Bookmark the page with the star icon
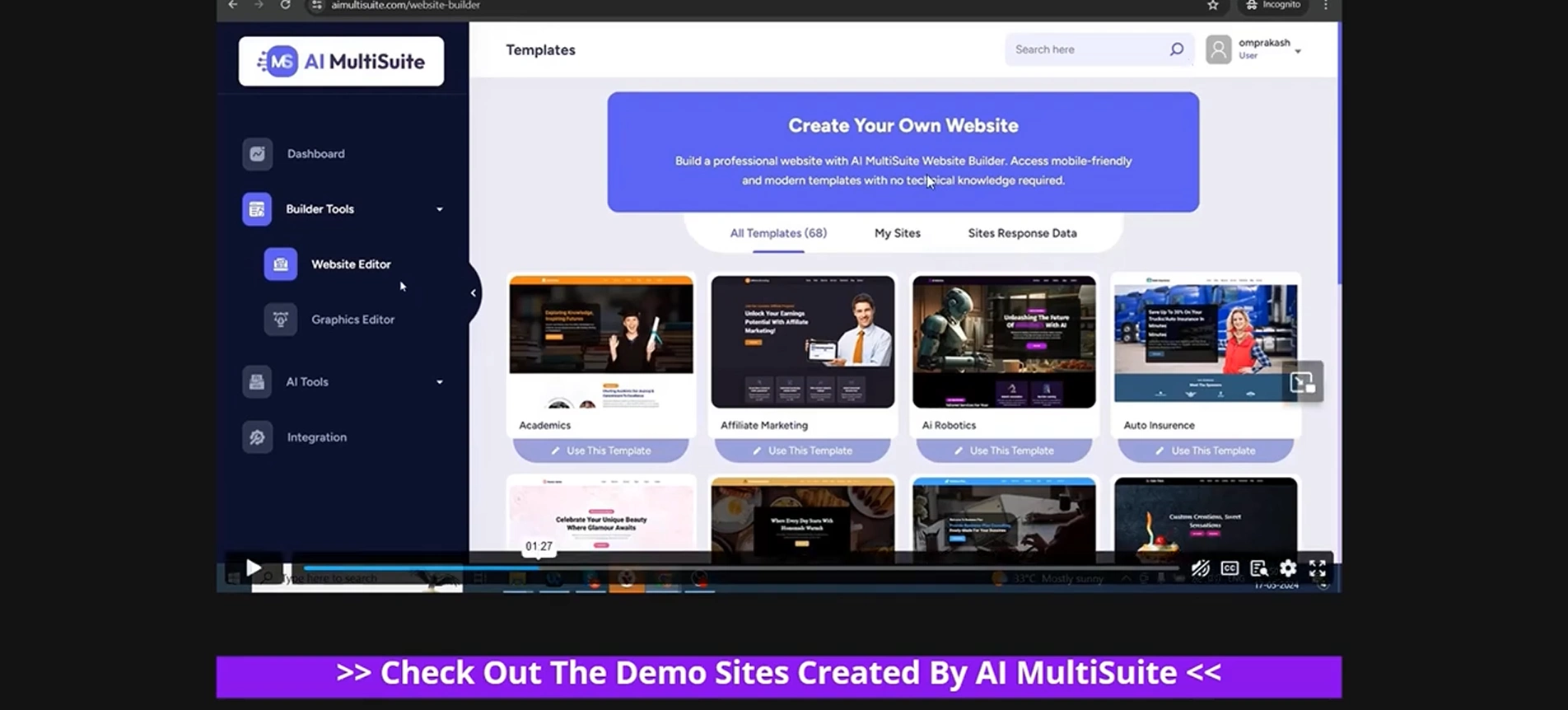Image resolution: width=1568 pixels, height=710 pixels. click(1212, 5)
